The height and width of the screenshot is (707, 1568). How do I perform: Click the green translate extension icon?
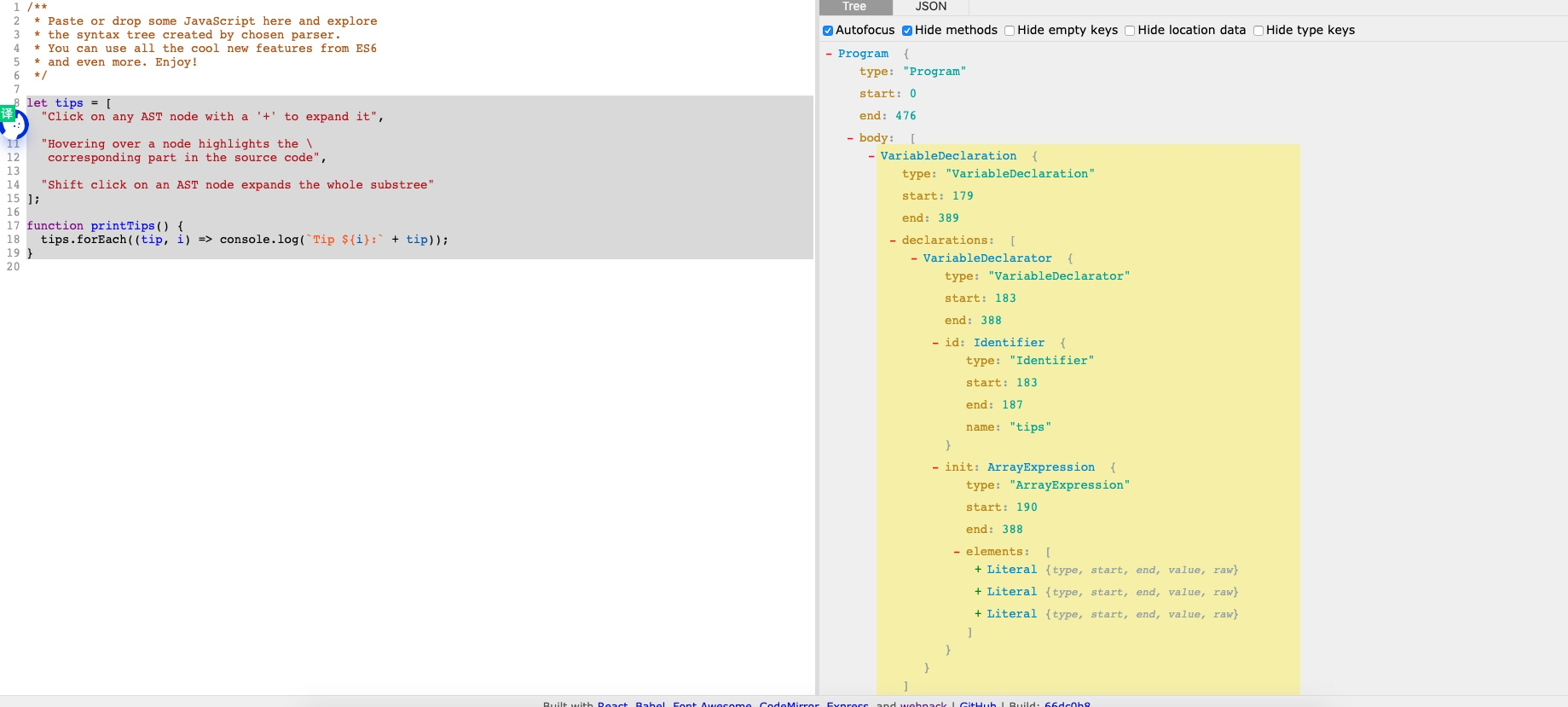[x=8, y=113]
